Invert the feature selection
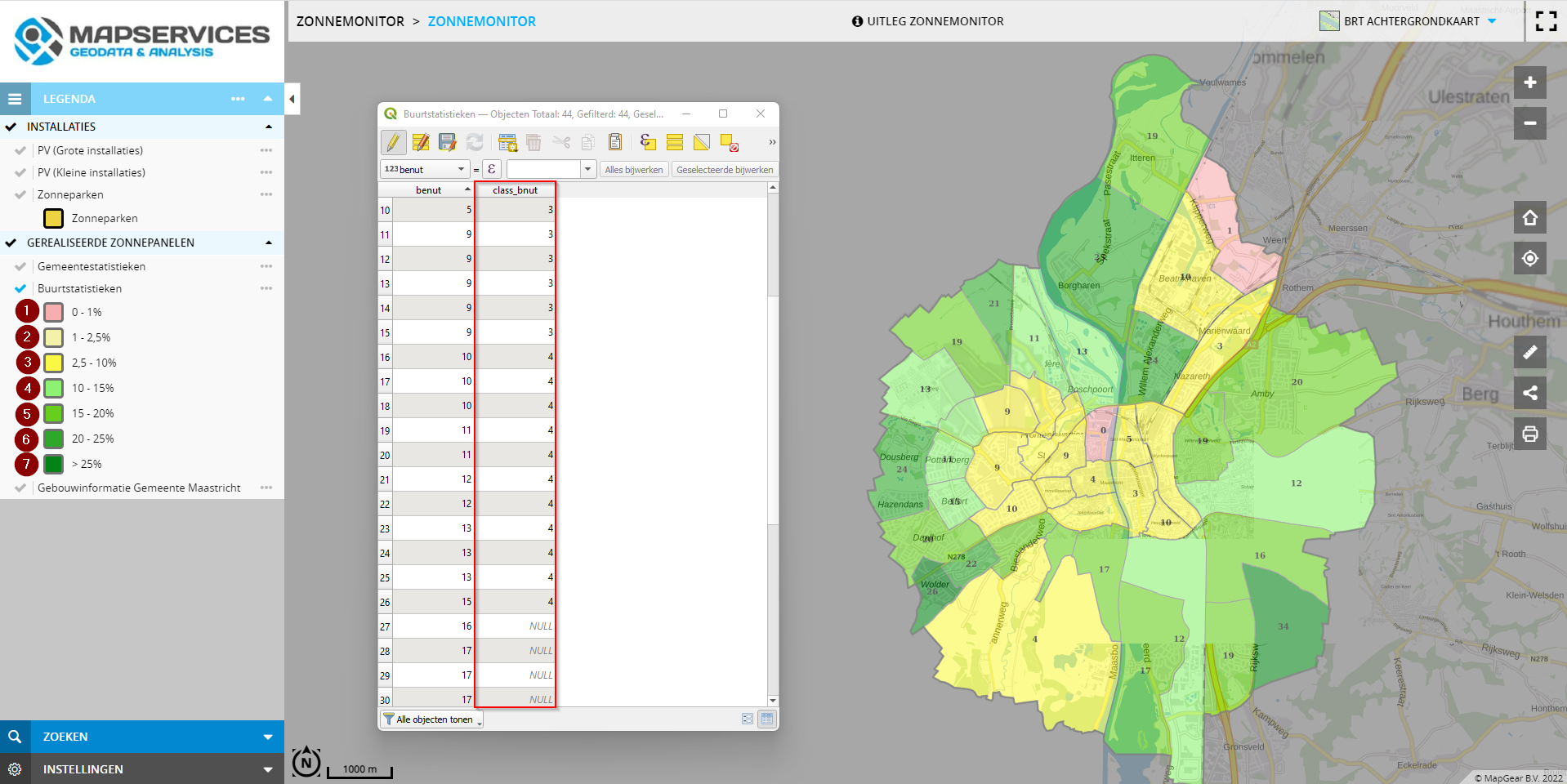This screenshot has width=1567, height=784. click(x=702, y=142)
